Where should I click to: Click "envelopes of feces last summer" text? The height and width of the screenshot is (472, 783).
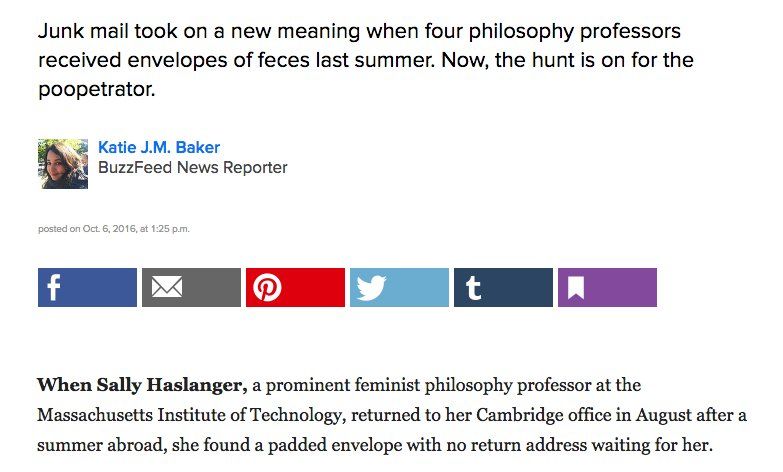pos(248,60)
